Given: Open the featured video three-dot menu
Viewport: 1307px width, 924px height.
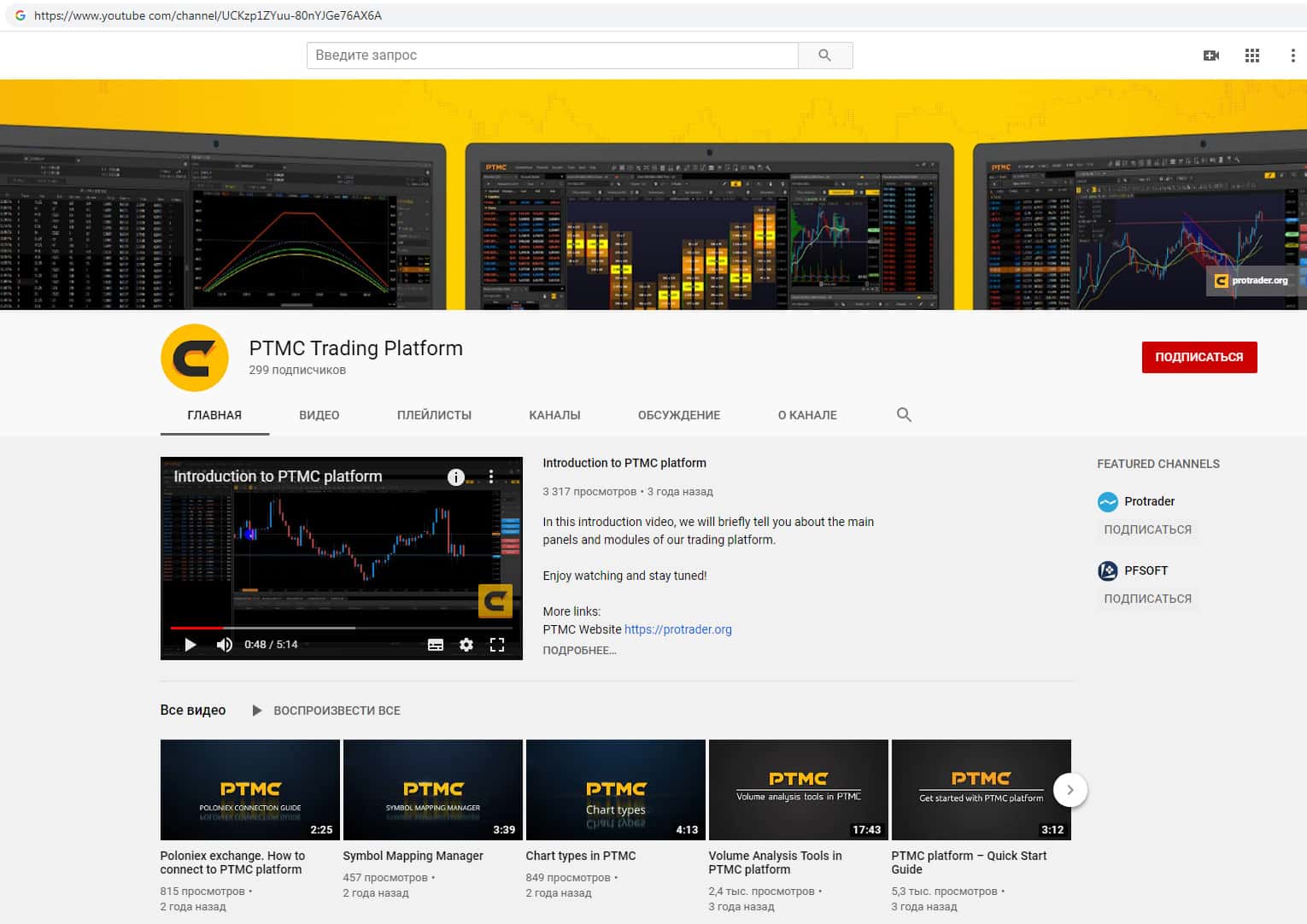Looking at the screenshot, I should tap(491, 477).
